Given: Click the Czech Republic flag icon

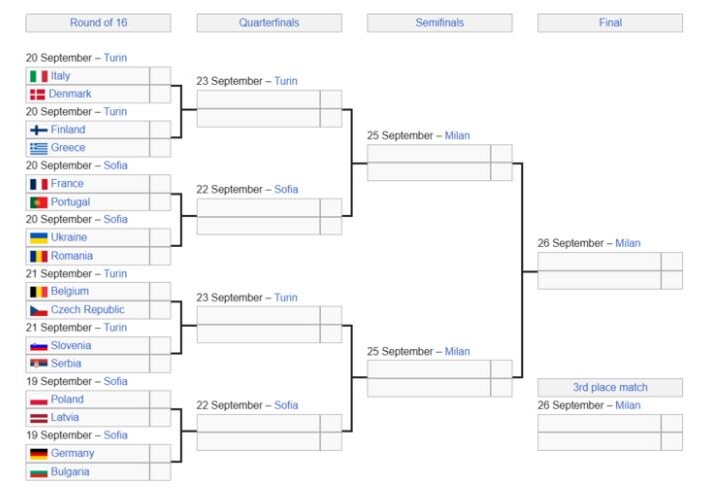Looking at the screenshot, I should coord(39,310).
